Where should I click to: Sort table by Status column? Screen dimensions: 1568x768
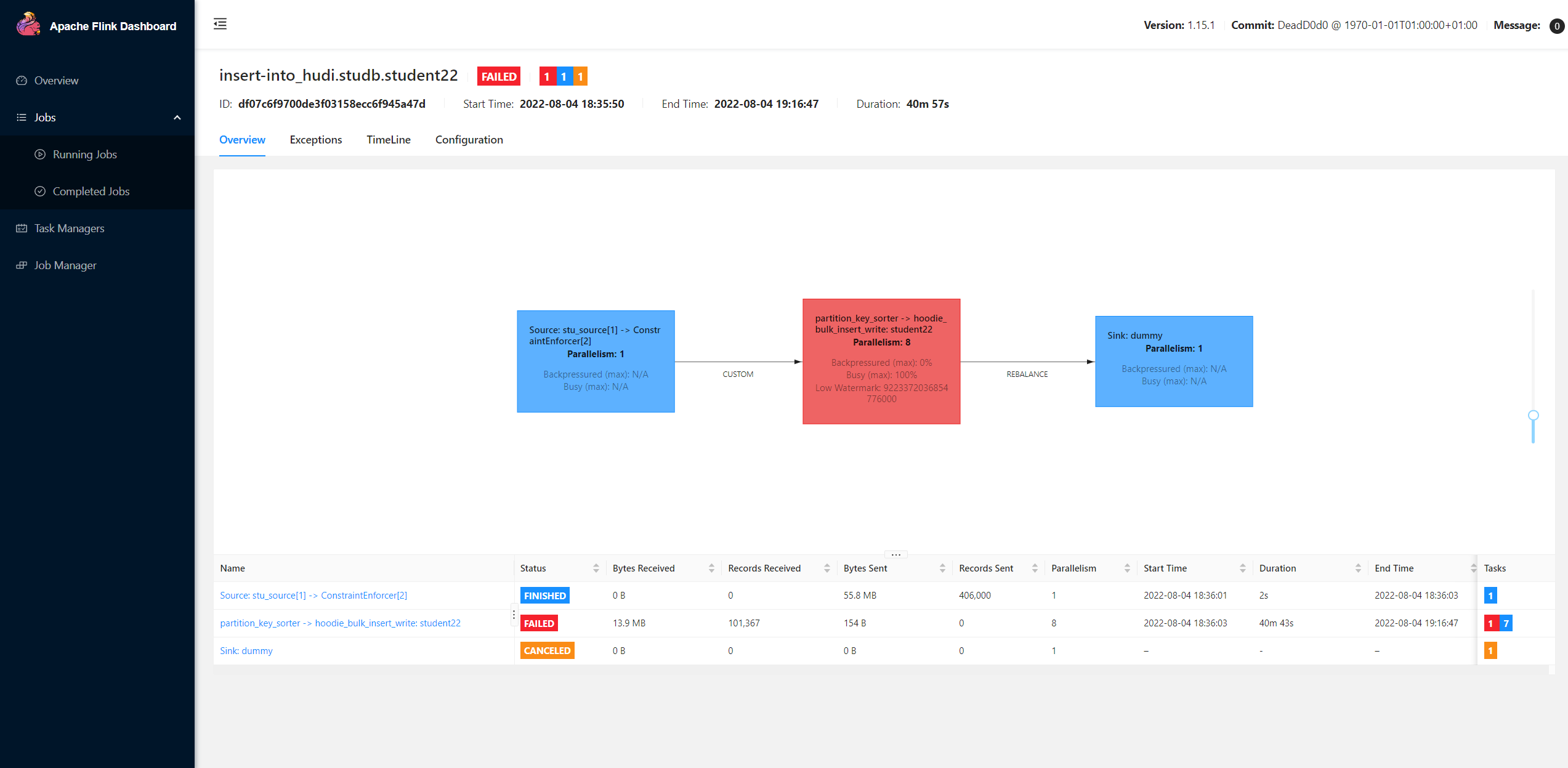coord(596,568)
